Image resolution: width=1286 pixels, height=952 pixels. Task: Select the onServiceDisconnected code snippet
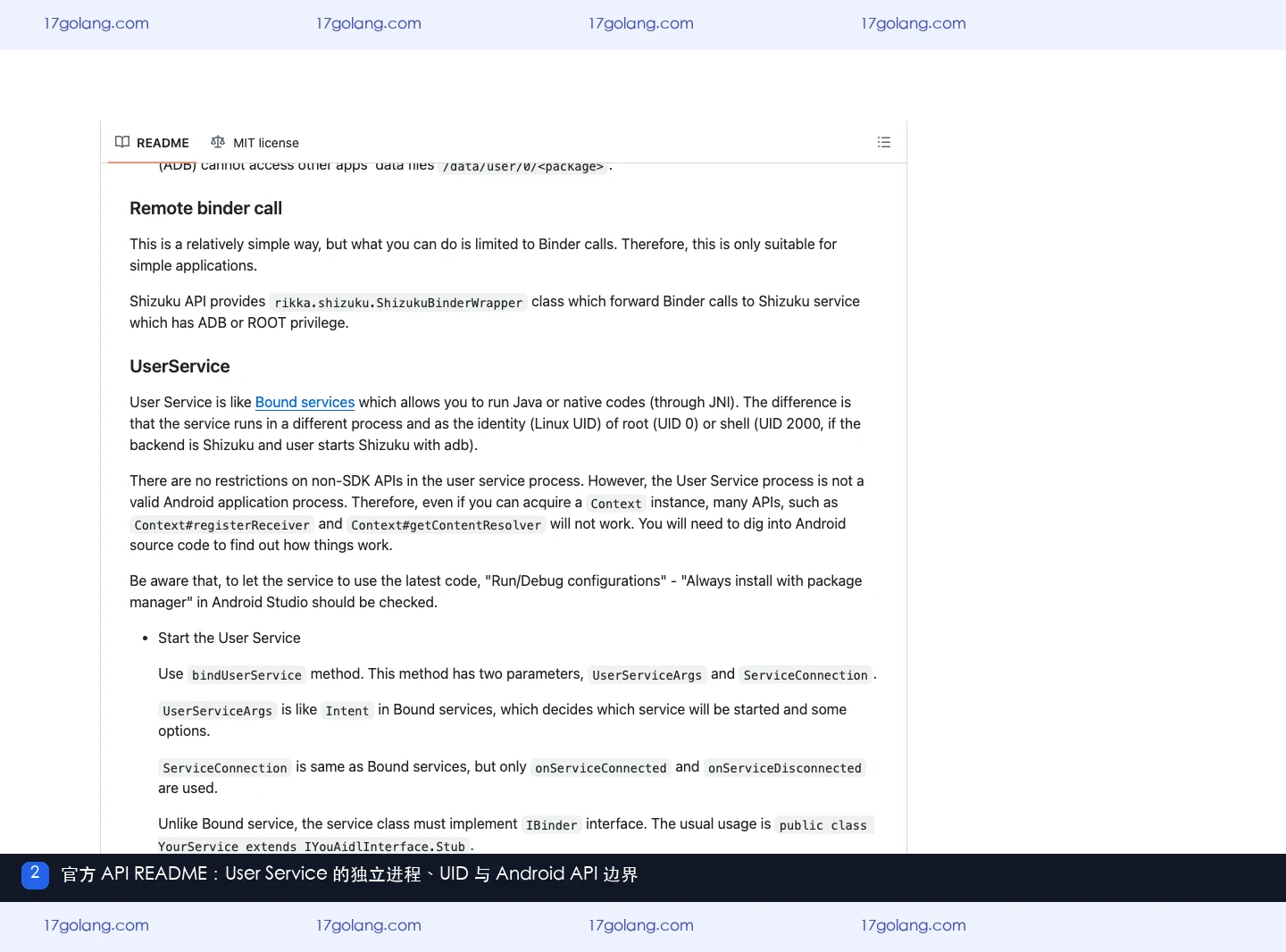click(785, 768)
